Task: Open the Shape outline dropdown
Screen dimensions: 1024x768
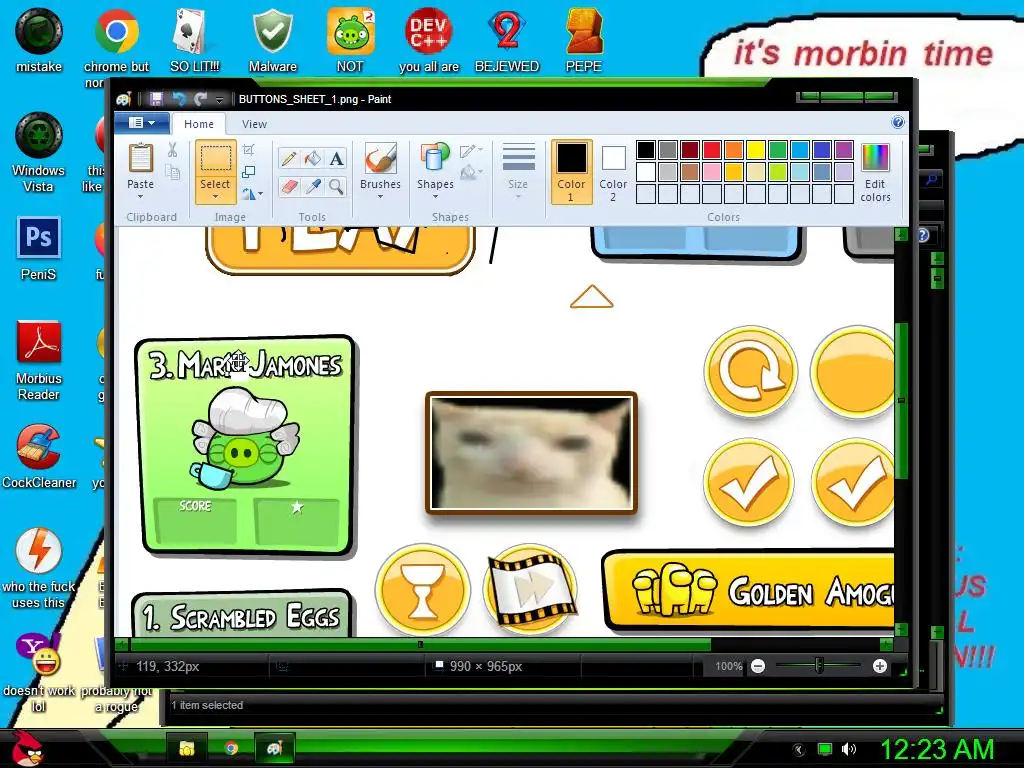Action: coord(472,151)
